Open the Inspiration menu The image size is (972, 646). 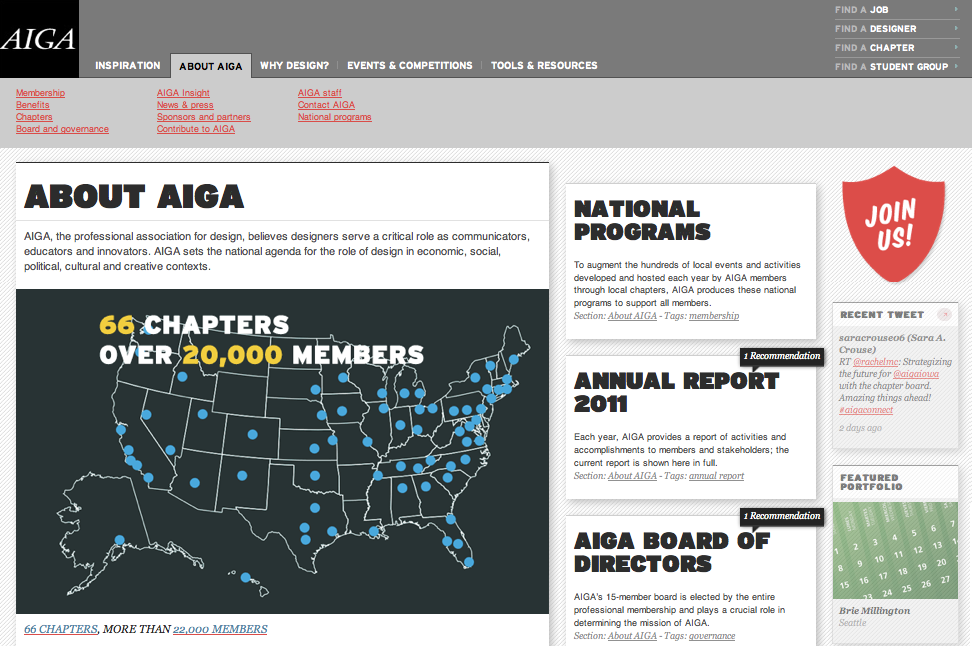click(x=127, y=66)
